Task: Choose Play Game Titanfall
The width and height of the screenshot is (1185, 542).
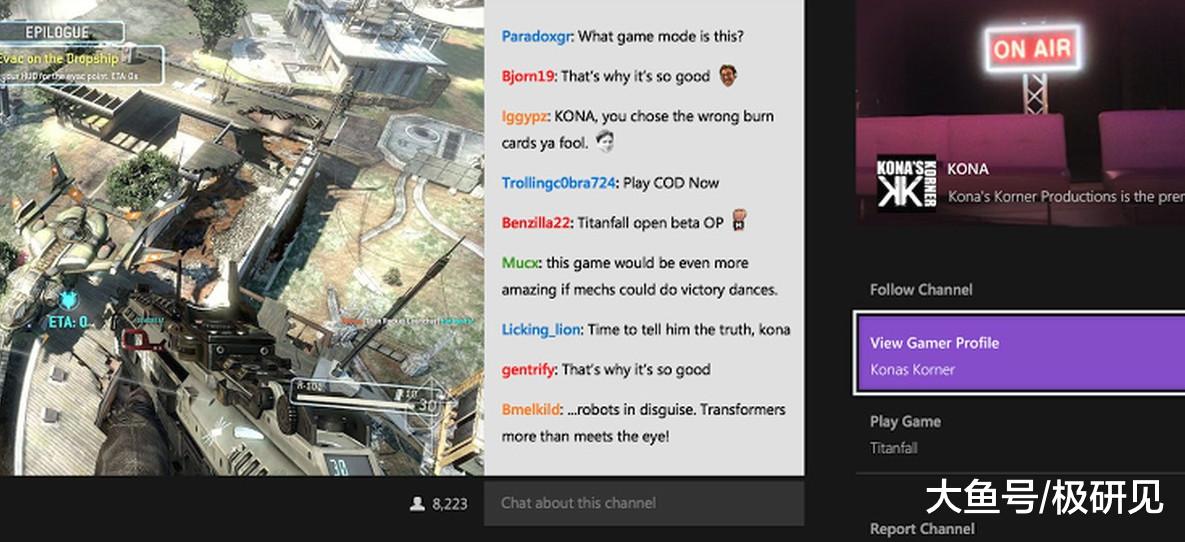Action: (x=1019, y=434)
